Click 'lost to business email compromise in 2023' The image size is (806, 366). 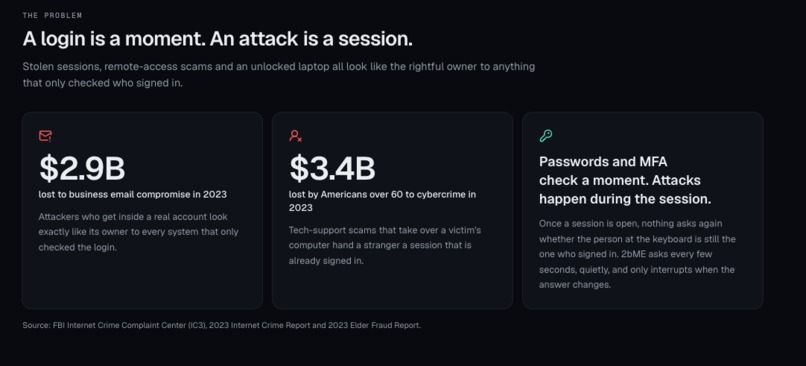click(133, 195)
